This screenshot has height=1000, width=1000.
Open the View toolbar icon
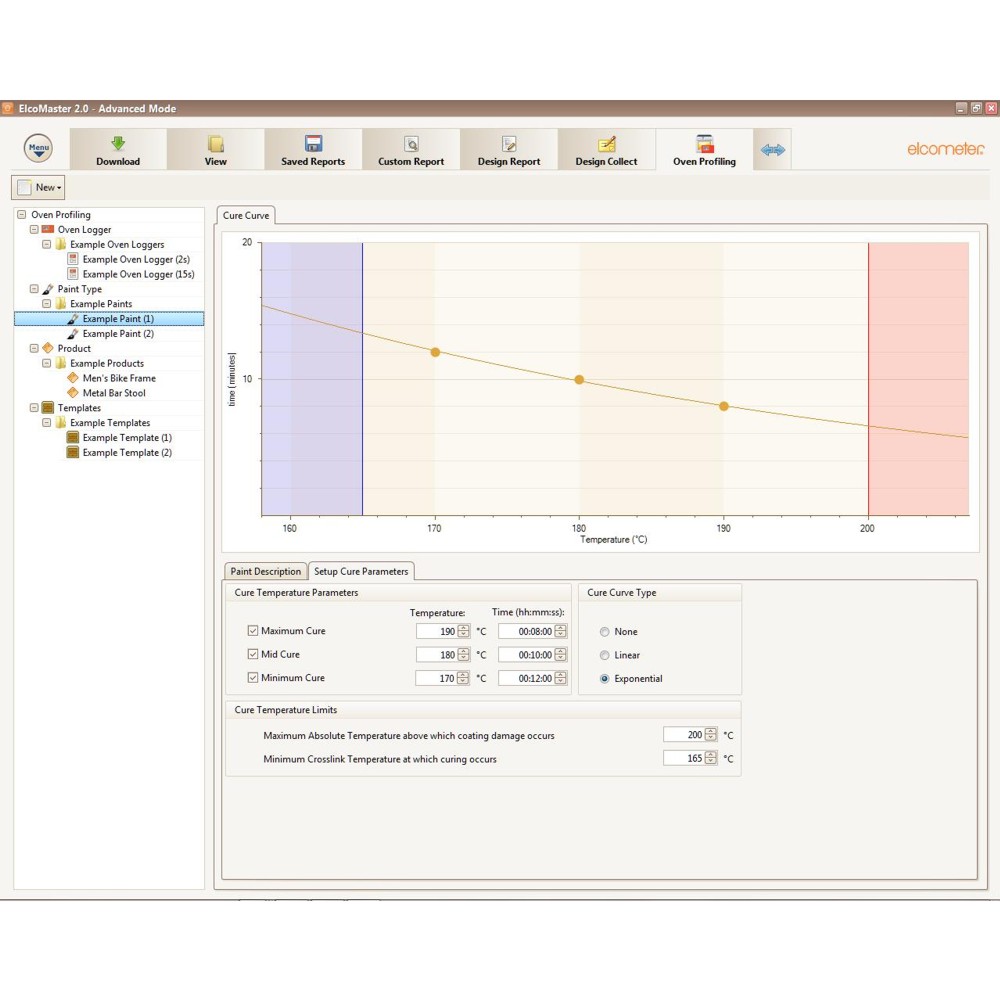tap(216, 143)
